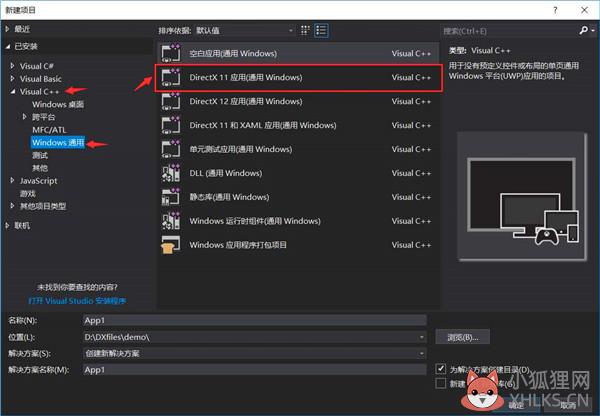Select 其他 under Visual C++

tap(40, 168)
